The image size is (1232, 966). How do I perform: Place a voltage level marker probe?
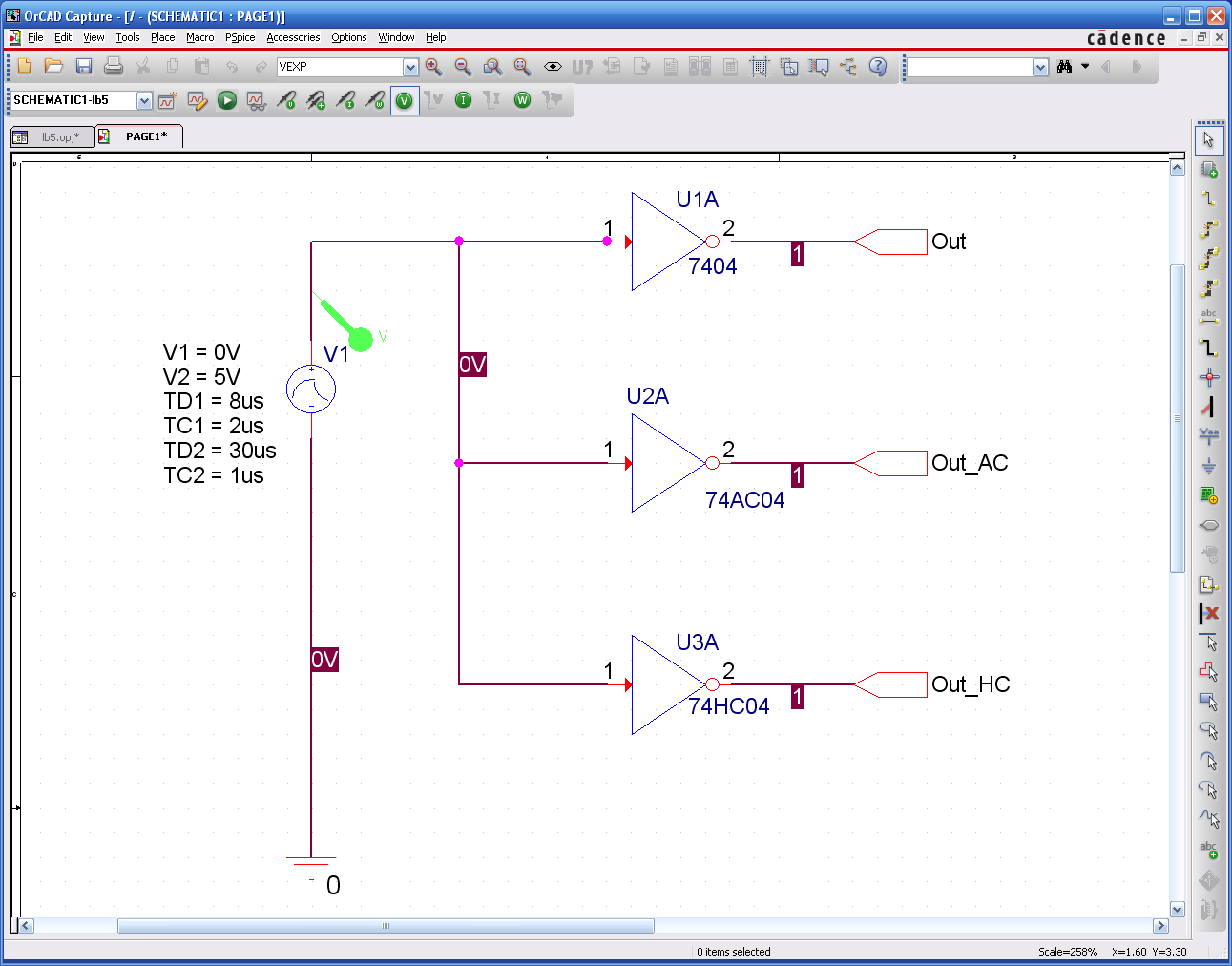click(286, 100)
